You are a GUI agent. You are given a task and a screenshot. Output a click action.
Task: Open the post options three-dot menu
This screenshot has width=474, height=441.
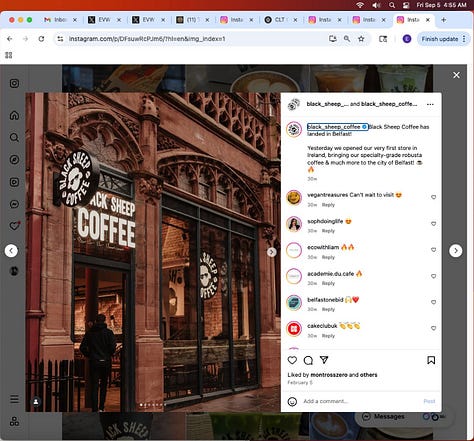(430, 104)
